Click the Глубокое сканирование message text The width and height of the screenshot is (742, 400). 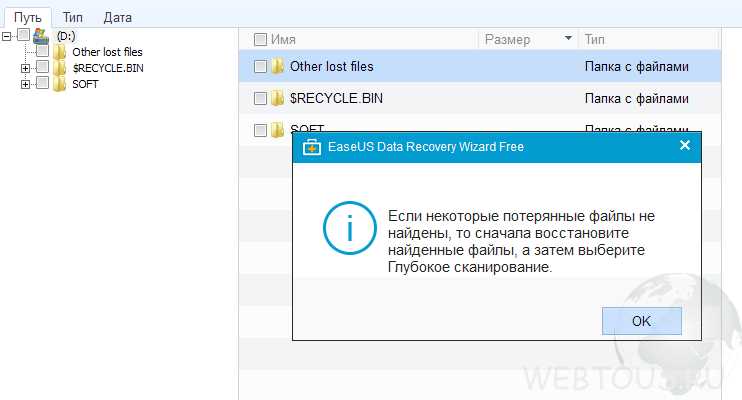470,267
